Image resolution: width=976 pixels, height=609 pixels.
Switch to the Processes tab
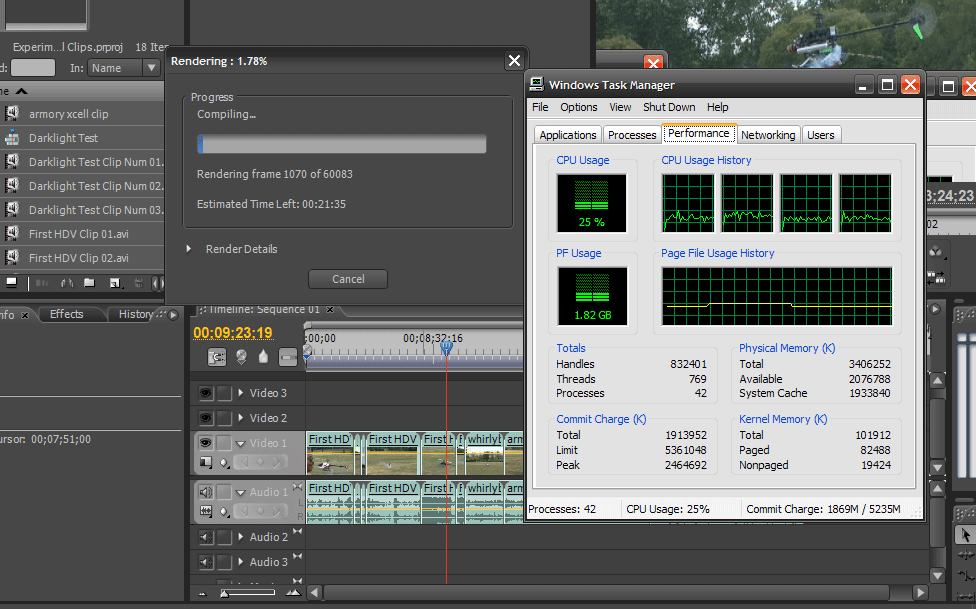coord(632,135)
